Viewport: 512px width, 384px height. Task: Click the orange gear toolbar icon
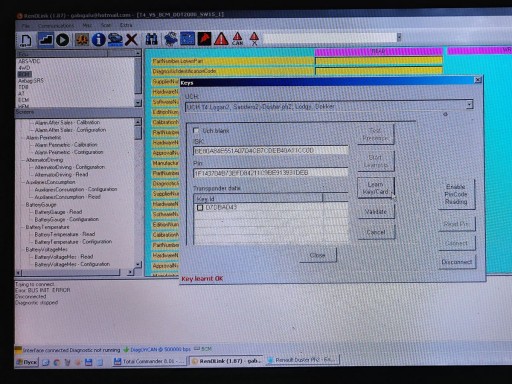point(82,40)
